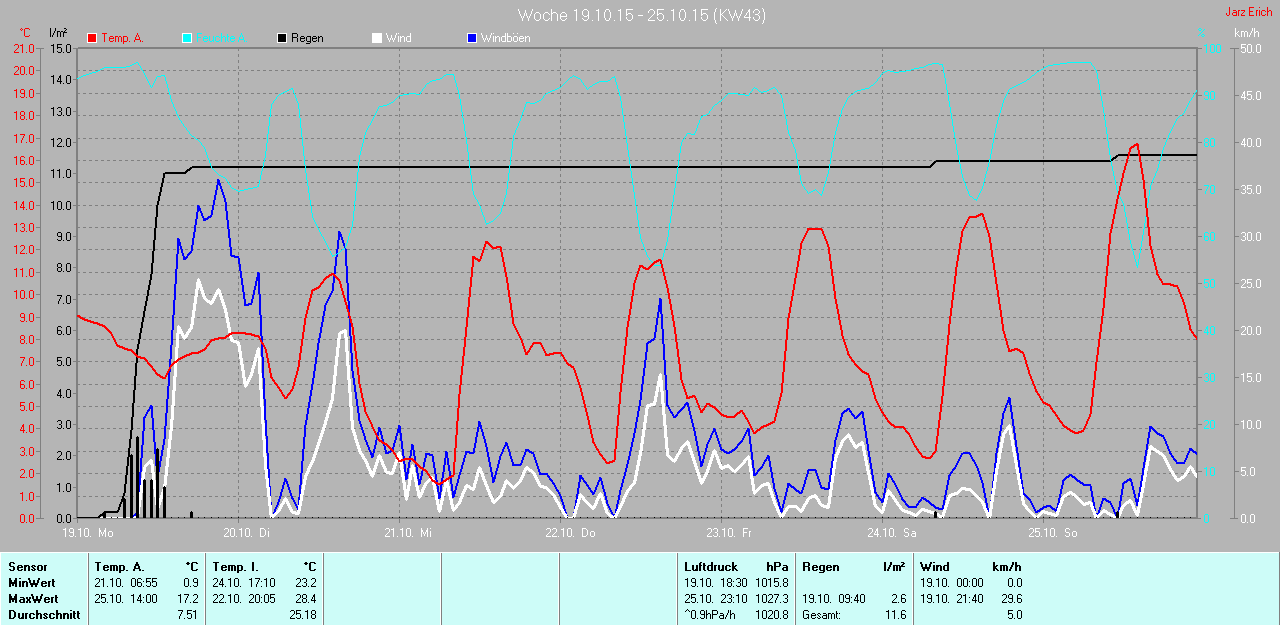Click the timestamp '21.10. 06:55'
This screenshot has width=1280, height=625.
point(126,583)
